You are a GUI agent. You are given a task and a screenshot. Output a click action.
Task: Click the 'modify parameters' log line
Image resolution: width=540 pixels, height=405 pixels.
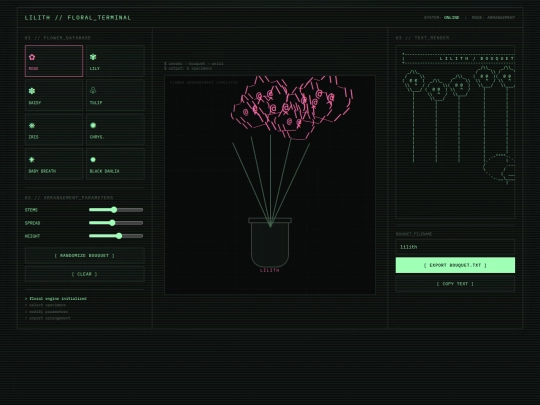click(x=46, y=312)
